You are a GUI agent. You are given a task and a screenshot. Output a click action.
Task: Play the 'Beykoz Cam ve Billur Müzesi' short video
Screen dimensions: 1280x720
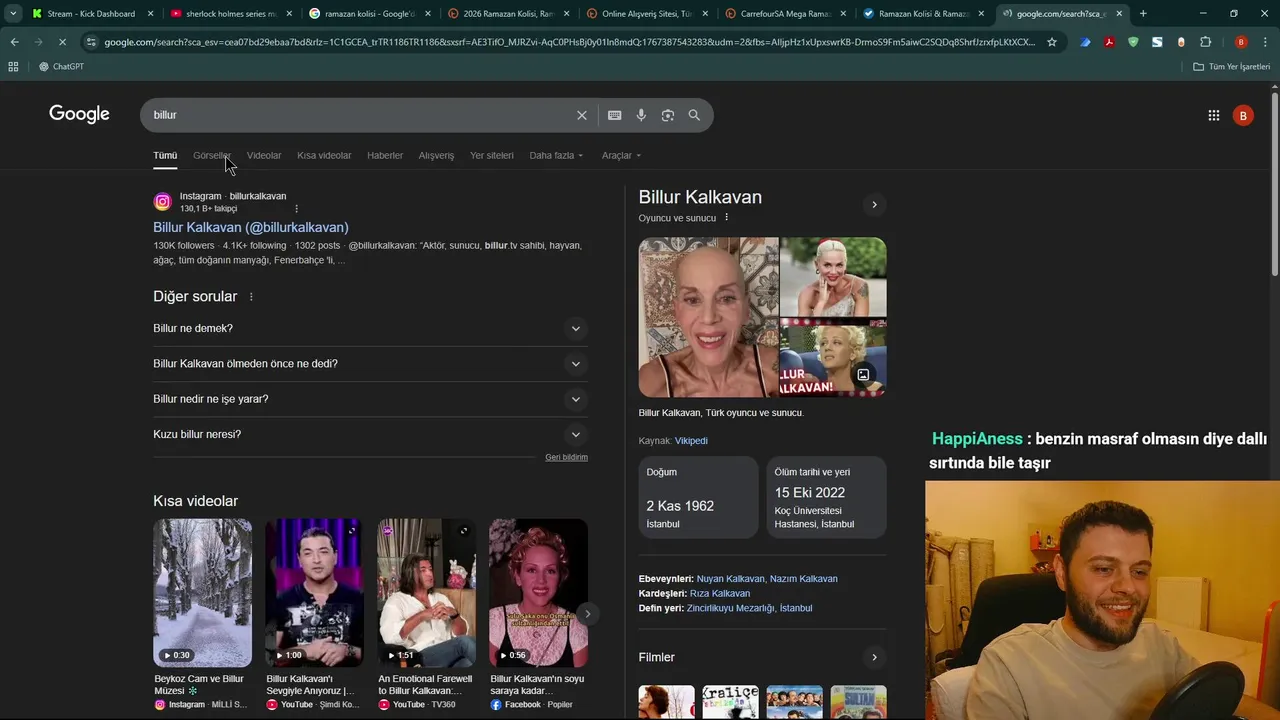[202, 592]
